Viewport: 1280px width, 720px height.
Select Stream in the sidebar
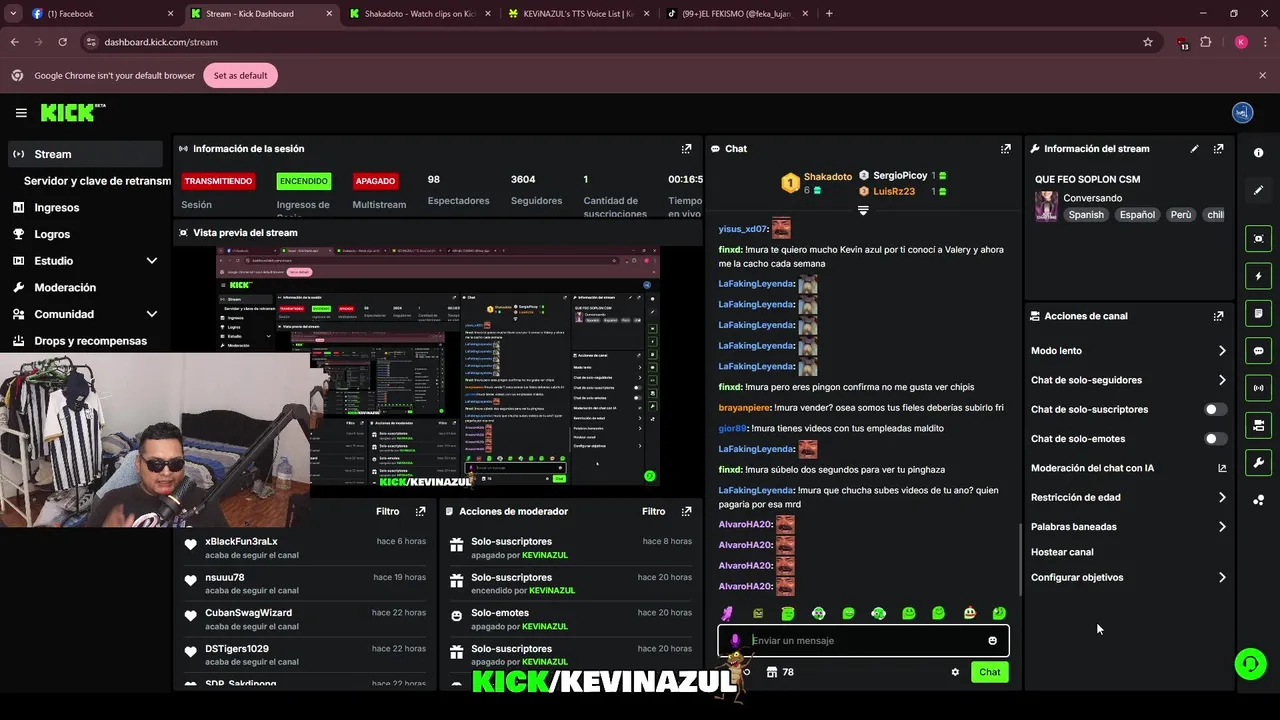[85, 154]
